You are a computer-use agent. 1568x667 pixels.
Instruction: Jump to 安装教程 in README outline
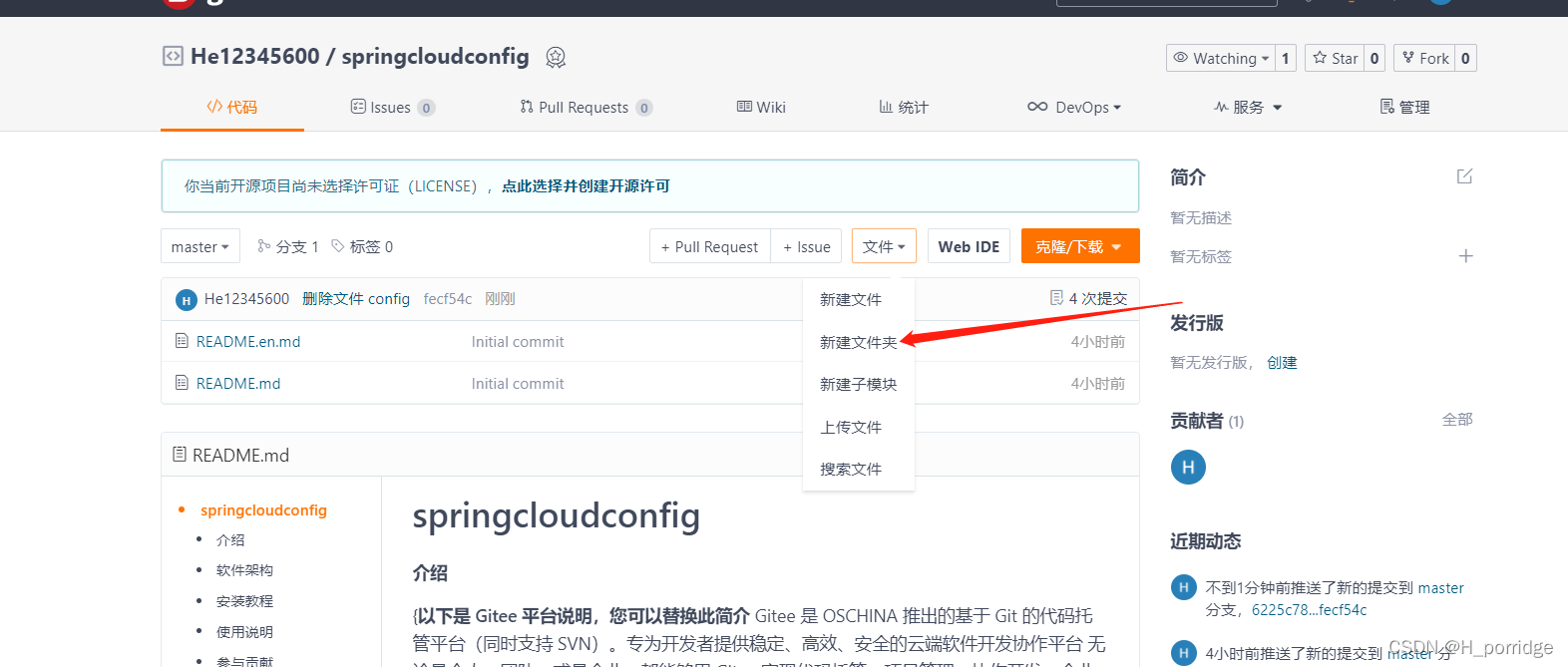(x=244, y=600)
